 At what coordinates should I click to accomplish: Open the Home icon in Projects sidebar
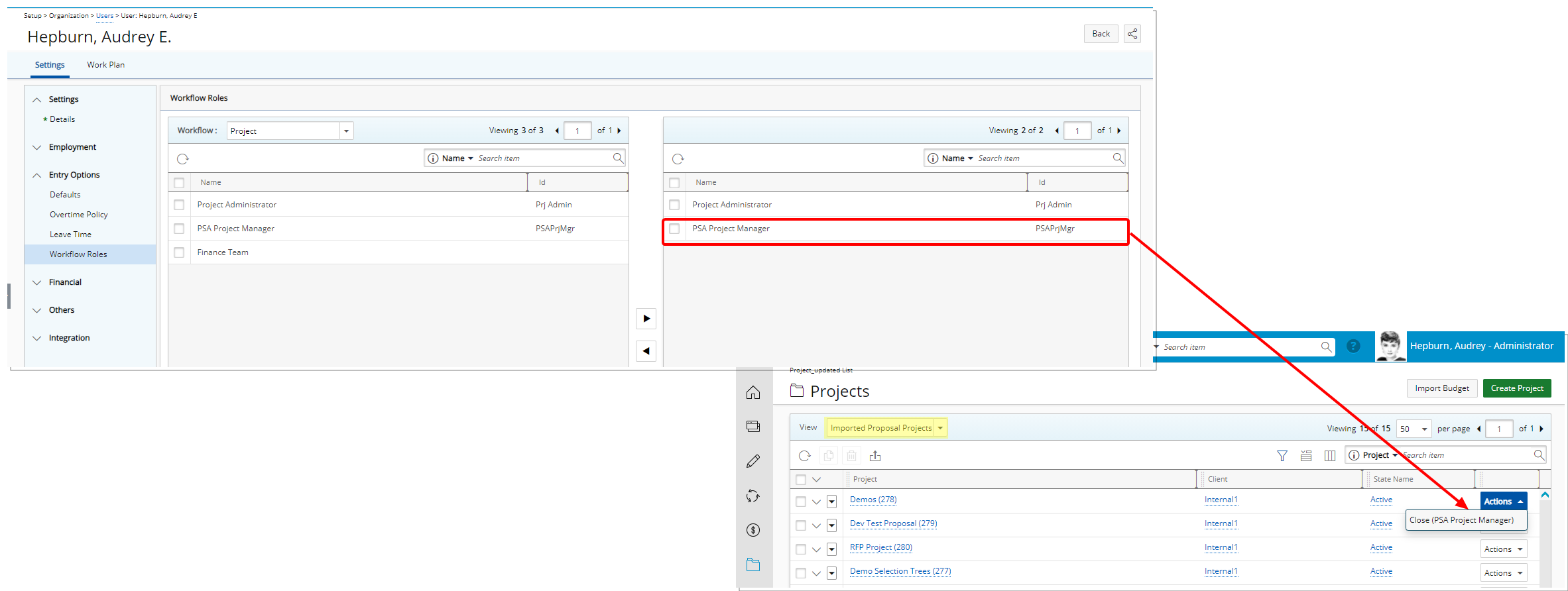753,392
